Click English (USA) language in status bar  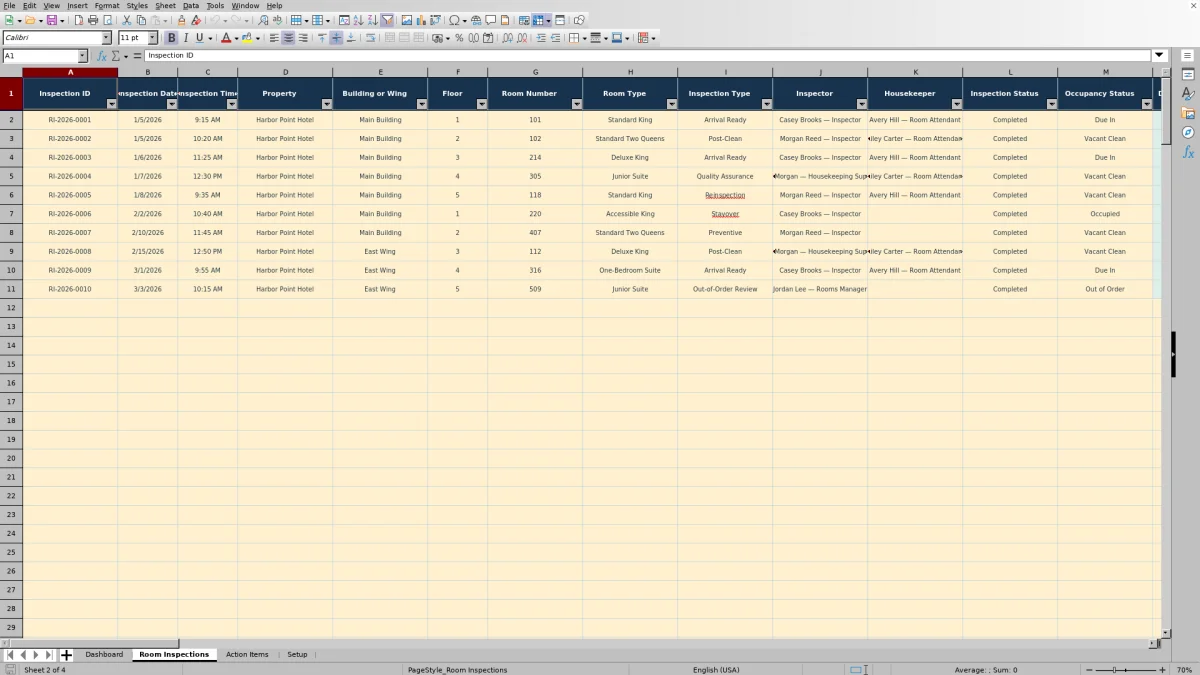(x=716, y=670)
